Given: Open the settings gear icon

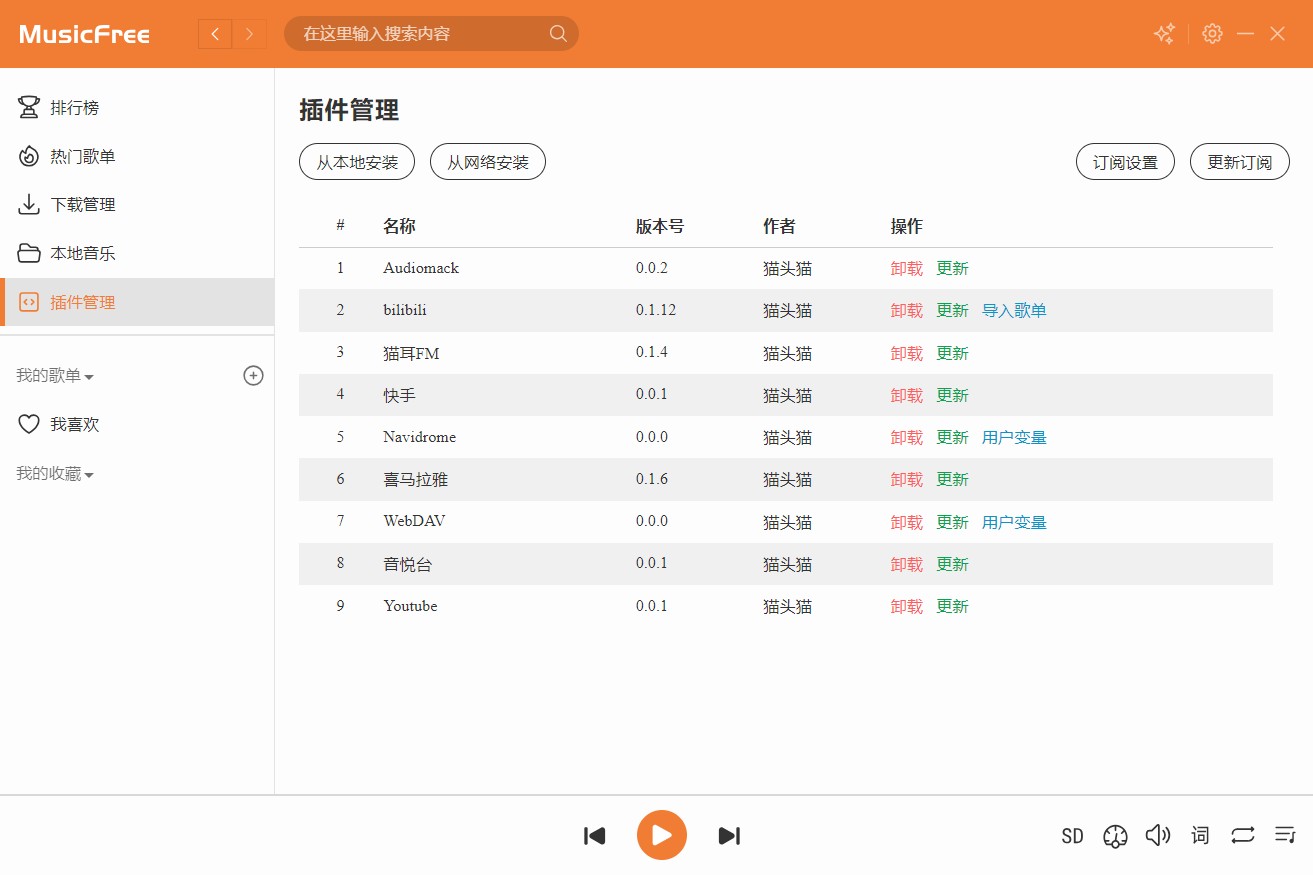Looking at the screenshot, I should point(1212,34).
